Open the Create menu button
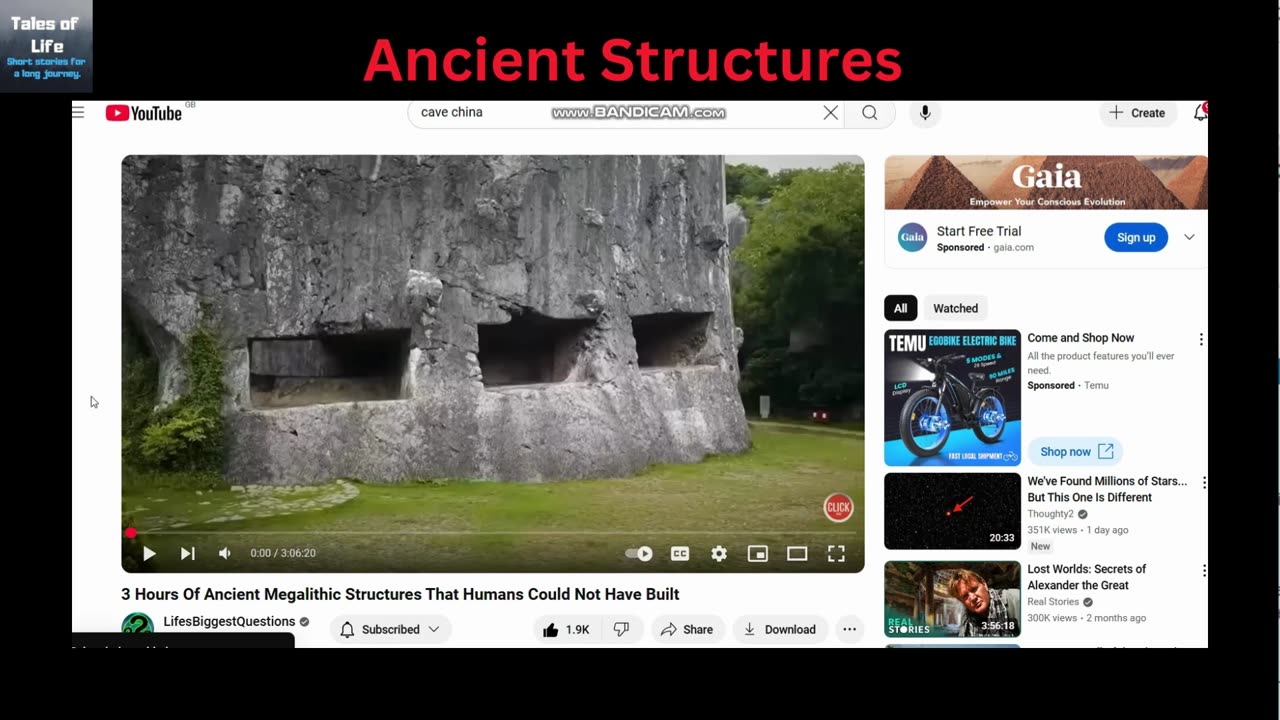The height and width of the screenshot is (720, 1280). coord(1137,113)
